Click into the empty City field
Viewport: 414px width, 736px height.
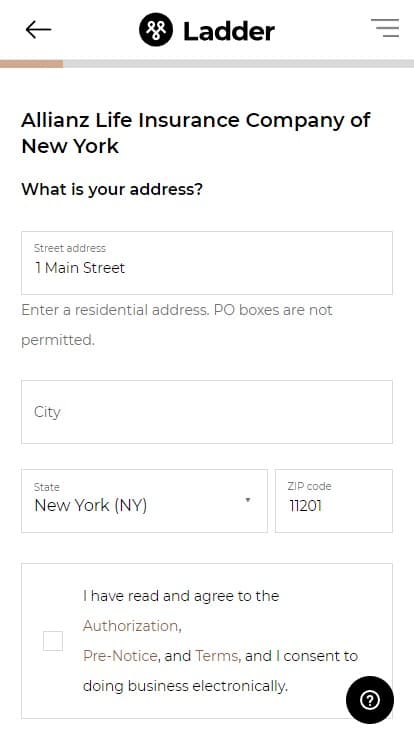coord(207,412)
